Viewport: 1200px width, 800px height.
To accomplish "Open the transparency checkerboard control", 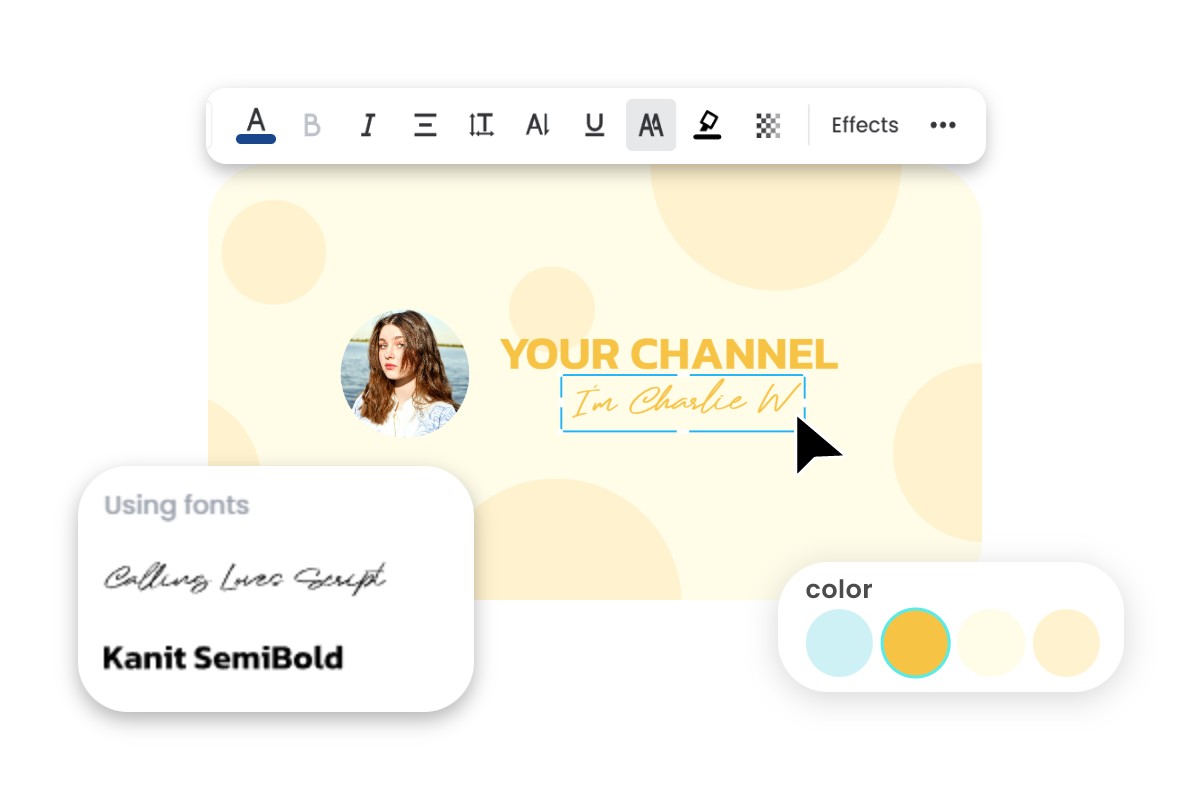I will tap(767, 124).
